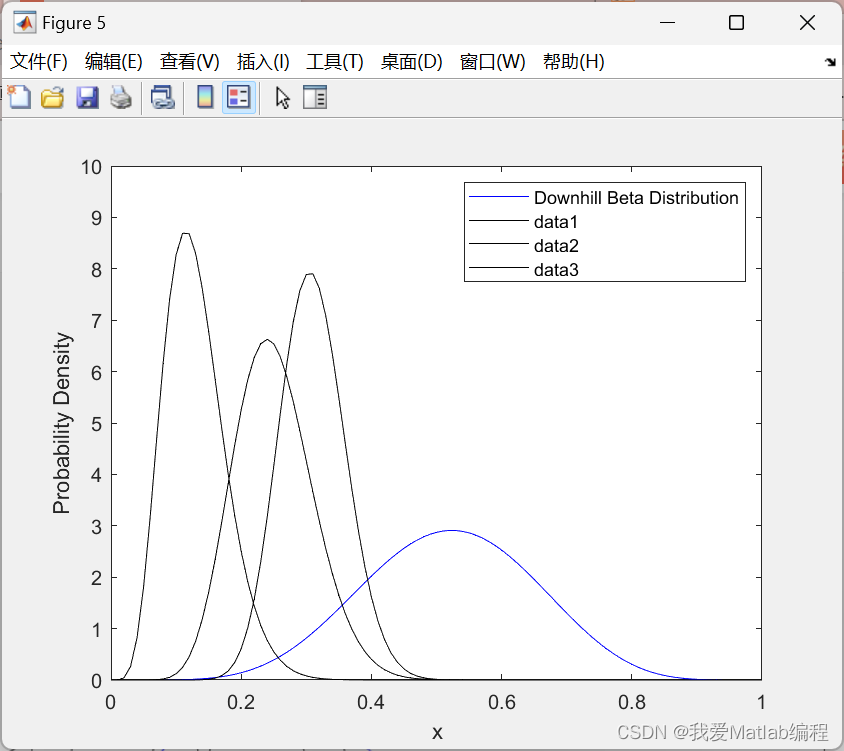The width and height of the screenshot is (844, 751).
Task: Open the 插入(I) menu
Action: 263,62
